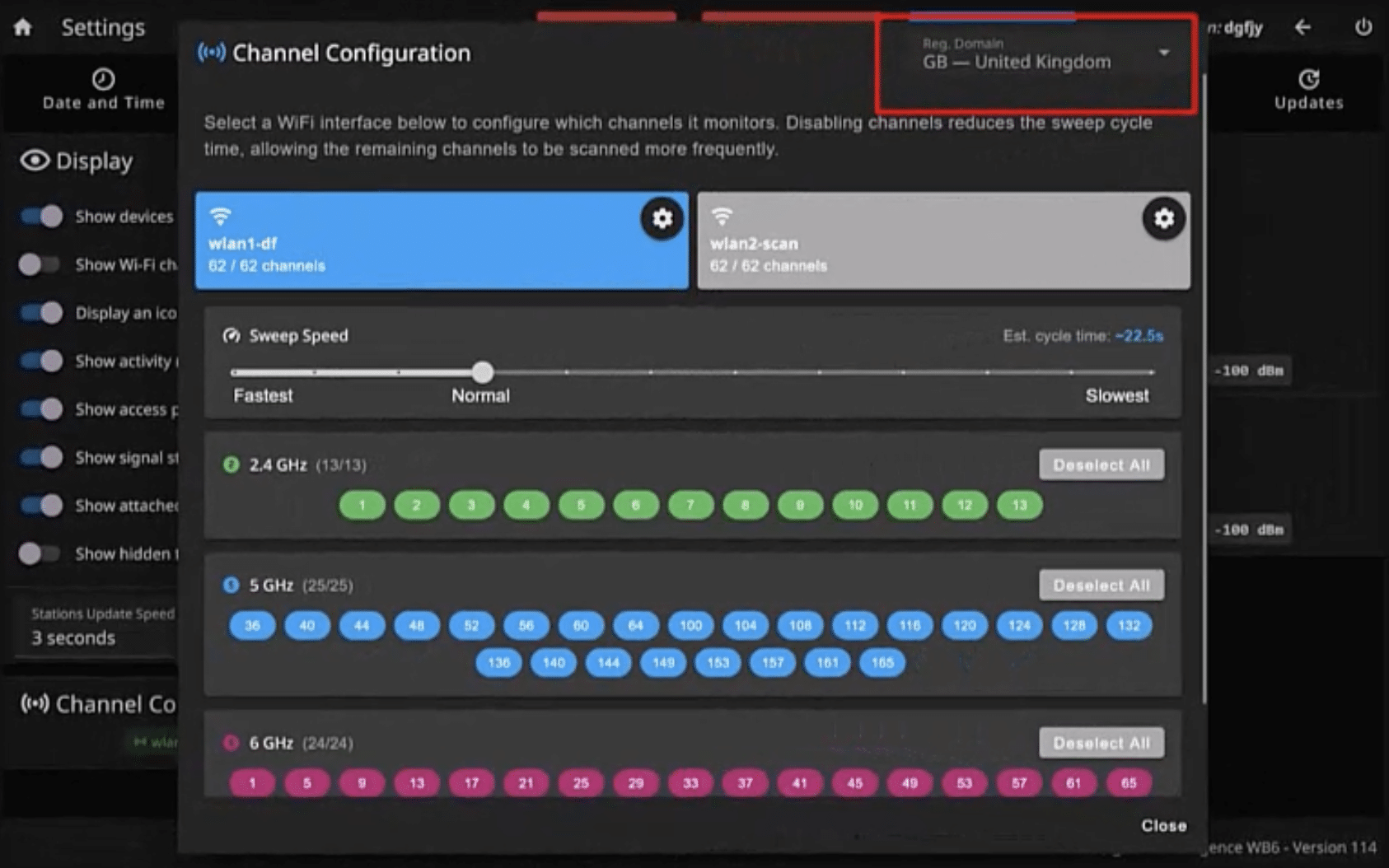Toggle 5 GHz channel 120
The width and height of the screenshot is (1389, 868).
point(965,625)
